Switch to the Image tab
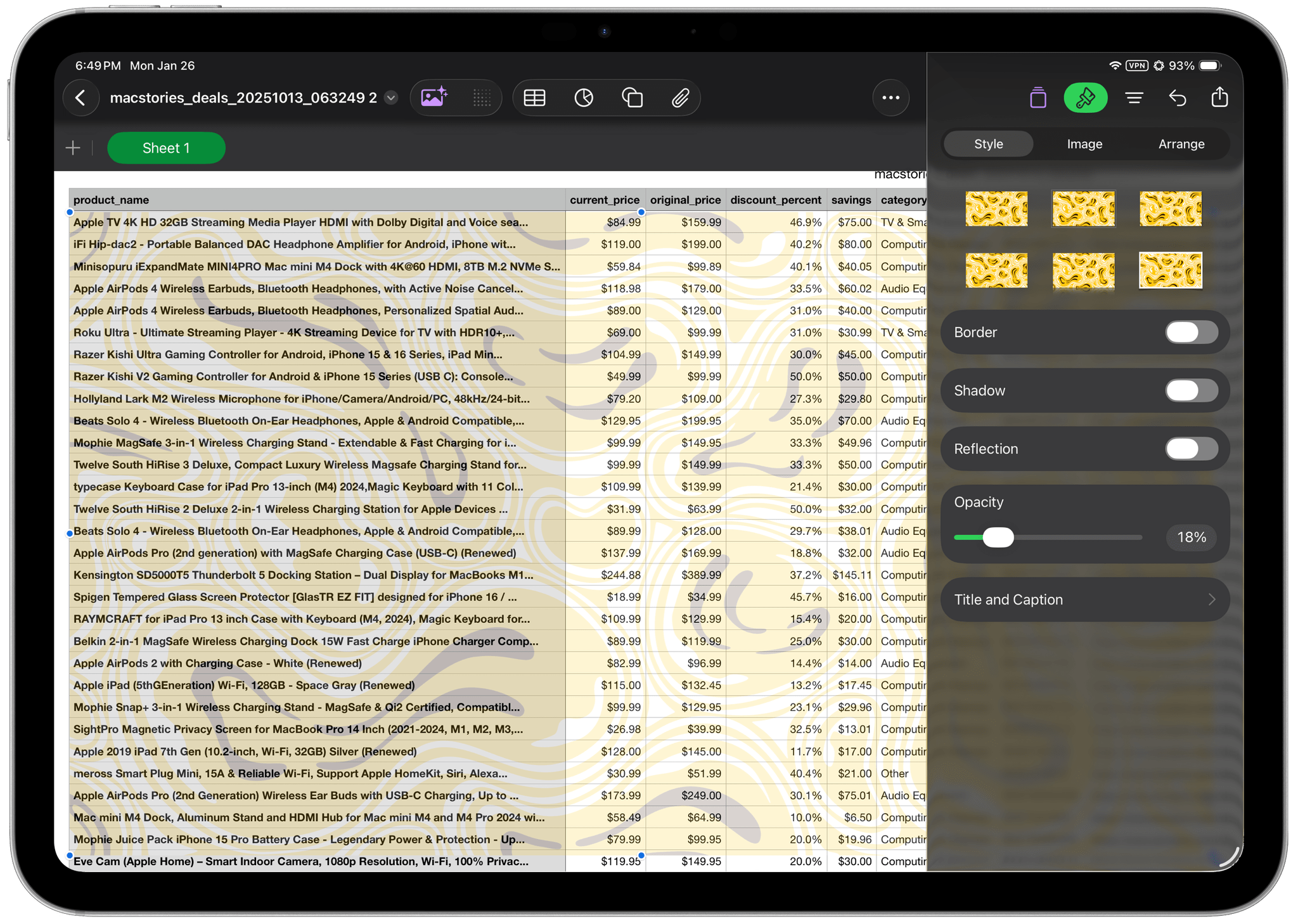Image resolution: width=1298 pixels, height=924 pixels. [1084, 144]
